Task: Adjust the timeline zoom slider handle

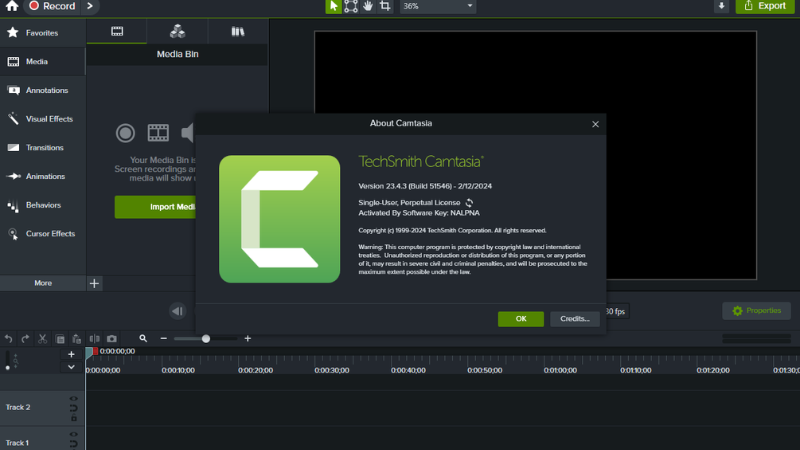Action: click(206, 339)
